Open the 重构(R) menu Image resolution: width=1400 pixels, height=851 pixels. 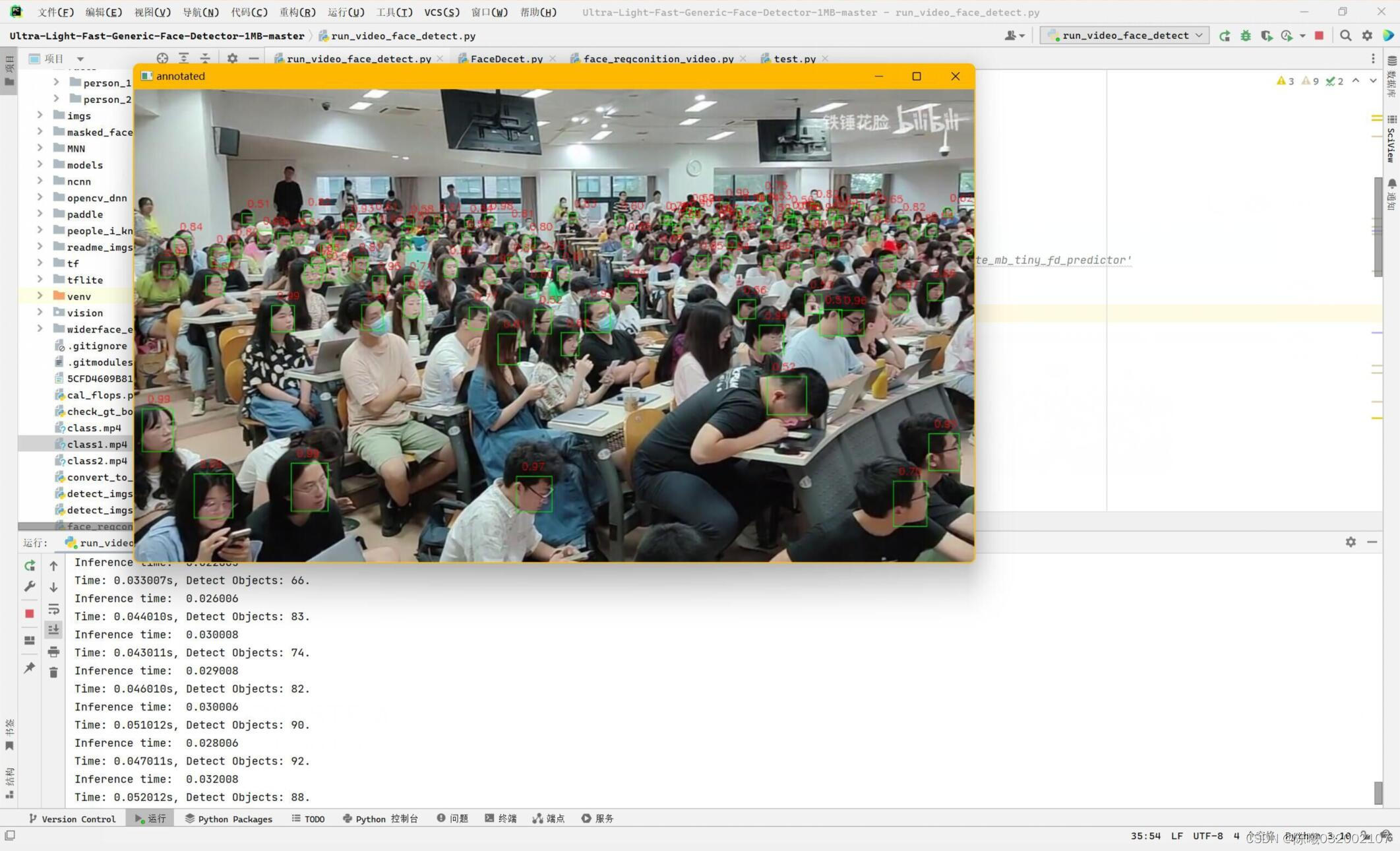point(297,12)
